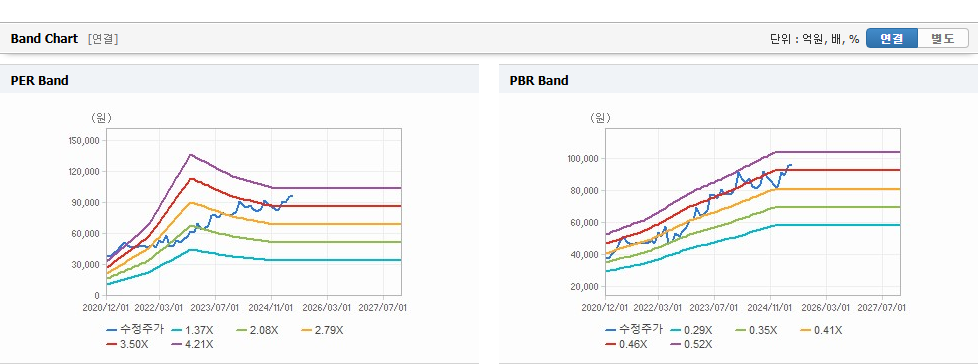Click the 20,000 axis label in PBR chart
Viewport: 978px width, 364px height.
[585, 287]
